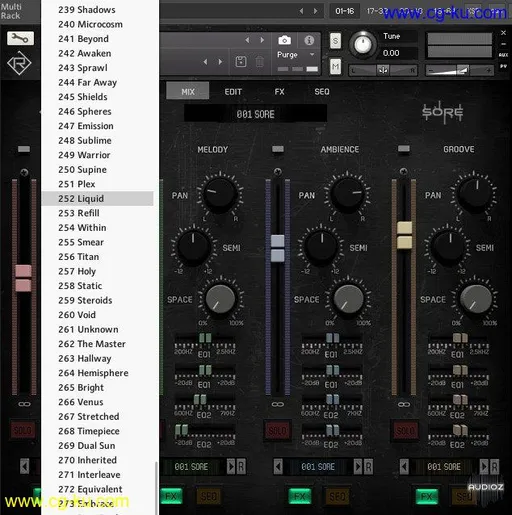The width and height of the screenshot is (512, 515).
Task: Choose preset 239 Shadows from list
Action: click(x=97, y=10)
